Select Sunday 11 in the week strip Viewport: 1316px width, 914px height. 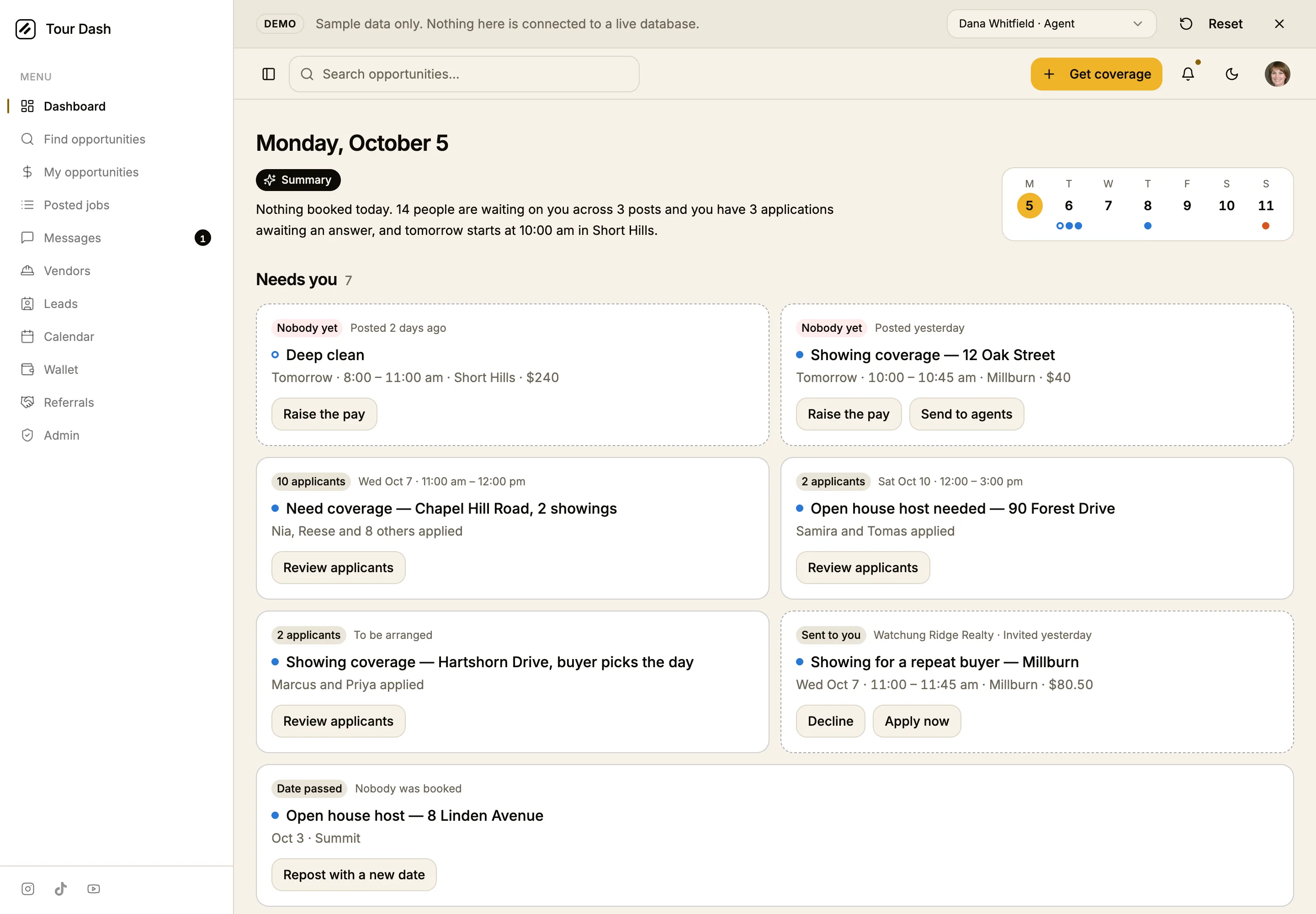click(x=1266, y=206)
